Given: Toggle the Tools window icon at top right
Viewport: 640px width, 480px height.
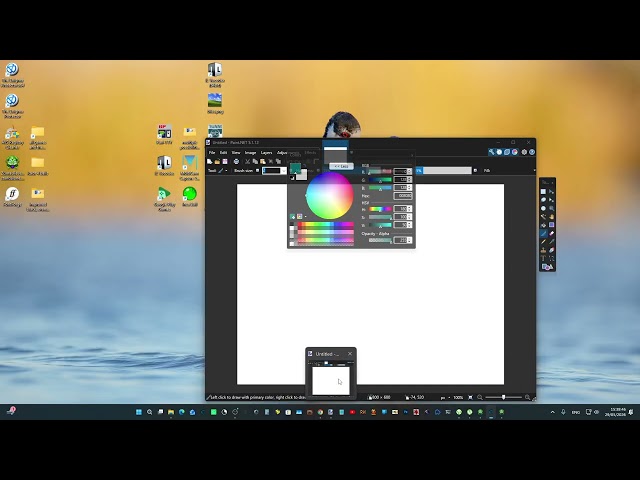Looking at the screenshot, I should [491, 152].
